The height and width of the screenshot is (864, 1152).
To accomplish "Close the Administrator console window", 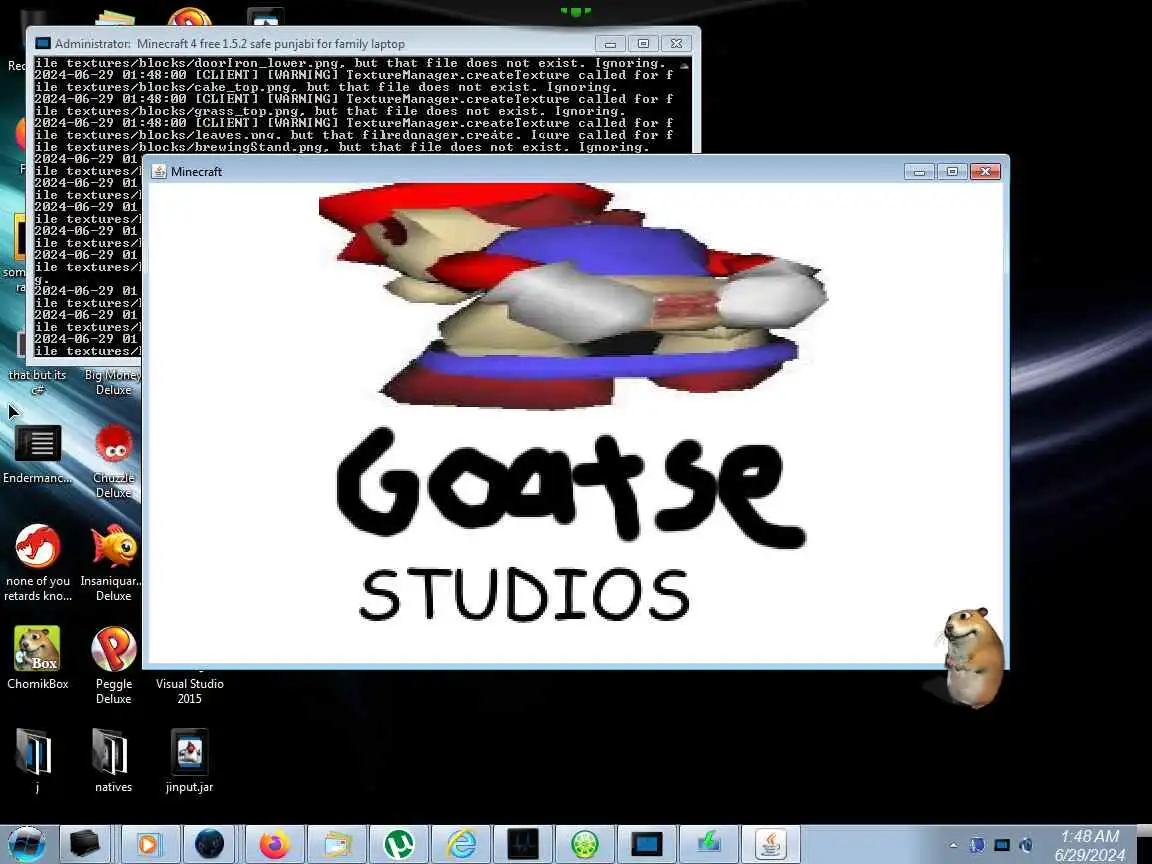I will pyautogui.click(x=676, y=43).
